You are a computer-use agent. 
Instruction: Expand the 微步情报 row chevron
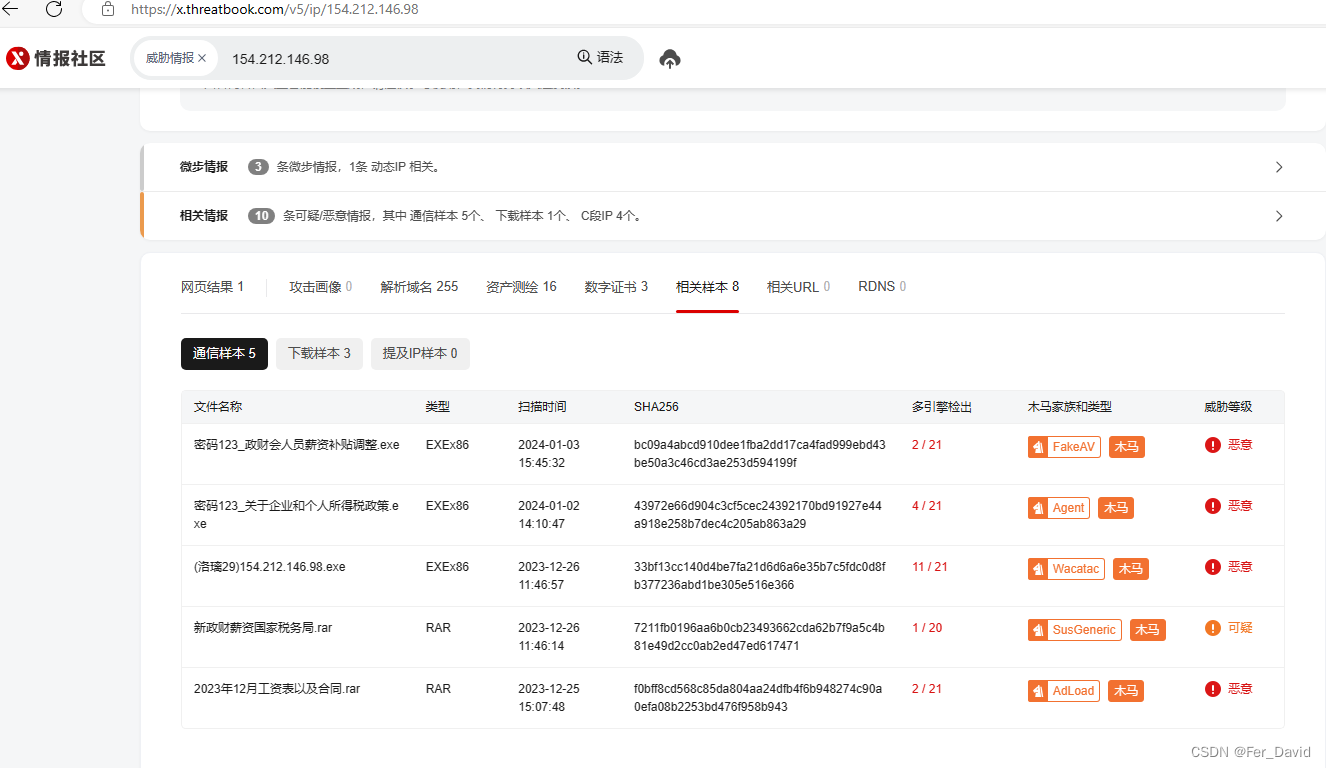[1279, 167]
